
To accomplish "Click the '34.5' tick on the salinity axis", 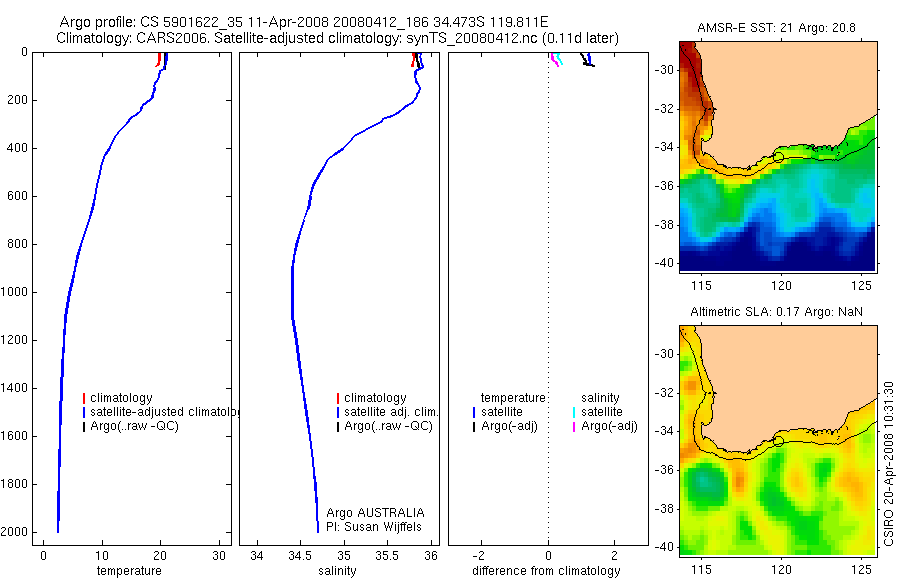I will coord(300,556).
